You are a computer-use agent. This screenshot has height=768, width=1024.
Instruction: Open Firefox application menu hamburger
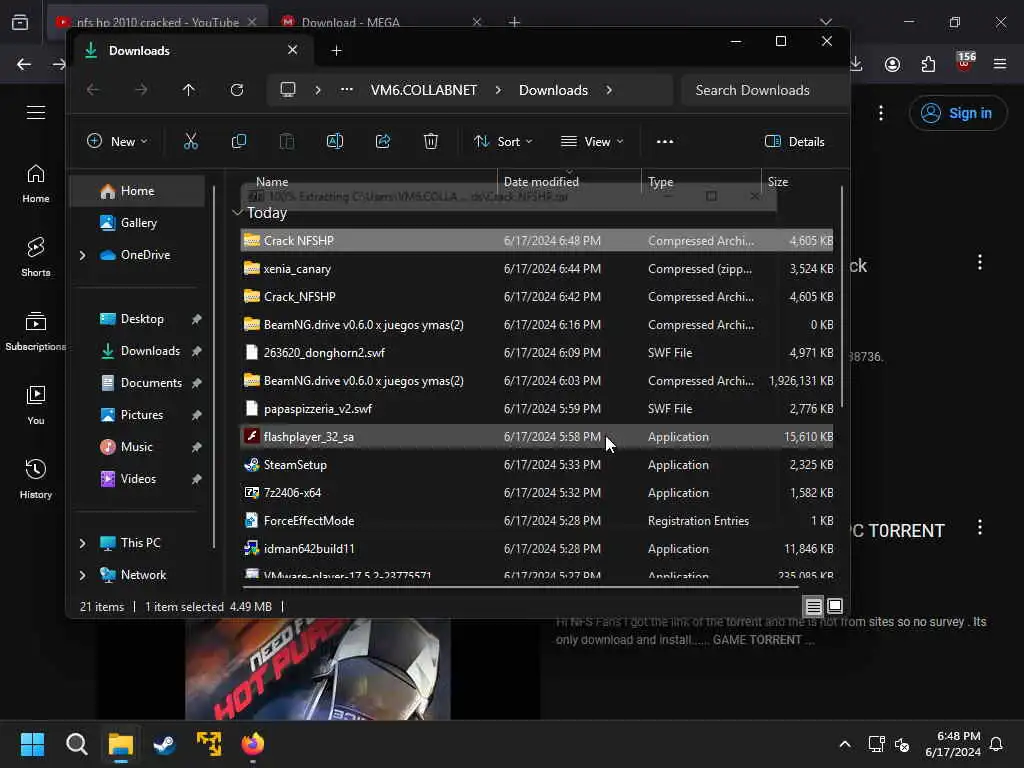[1000, 64]
